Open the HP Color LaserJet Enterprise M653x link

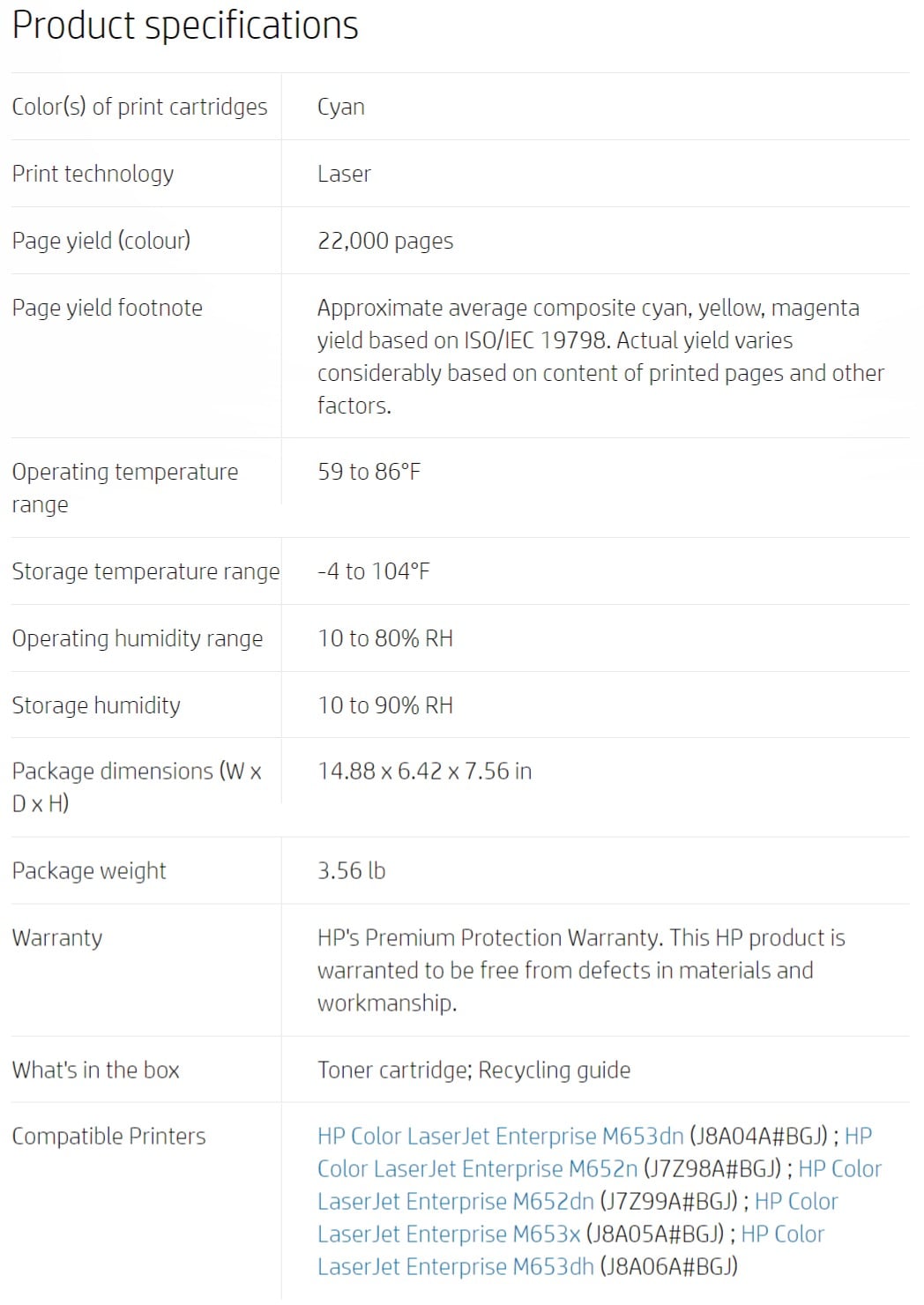[449, 1234]
